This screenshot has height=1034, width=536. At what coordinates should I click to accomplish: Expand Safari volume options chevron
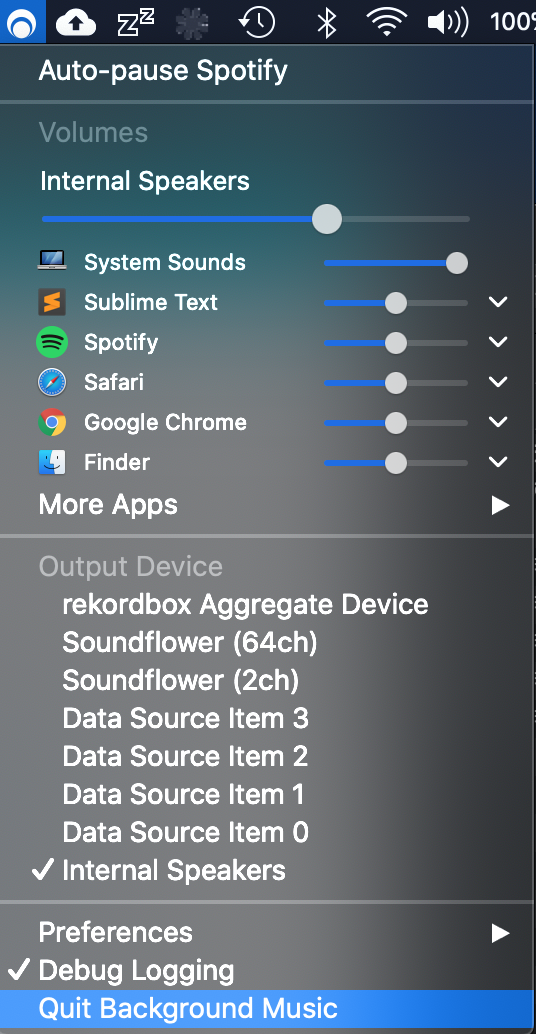[498, 382]
